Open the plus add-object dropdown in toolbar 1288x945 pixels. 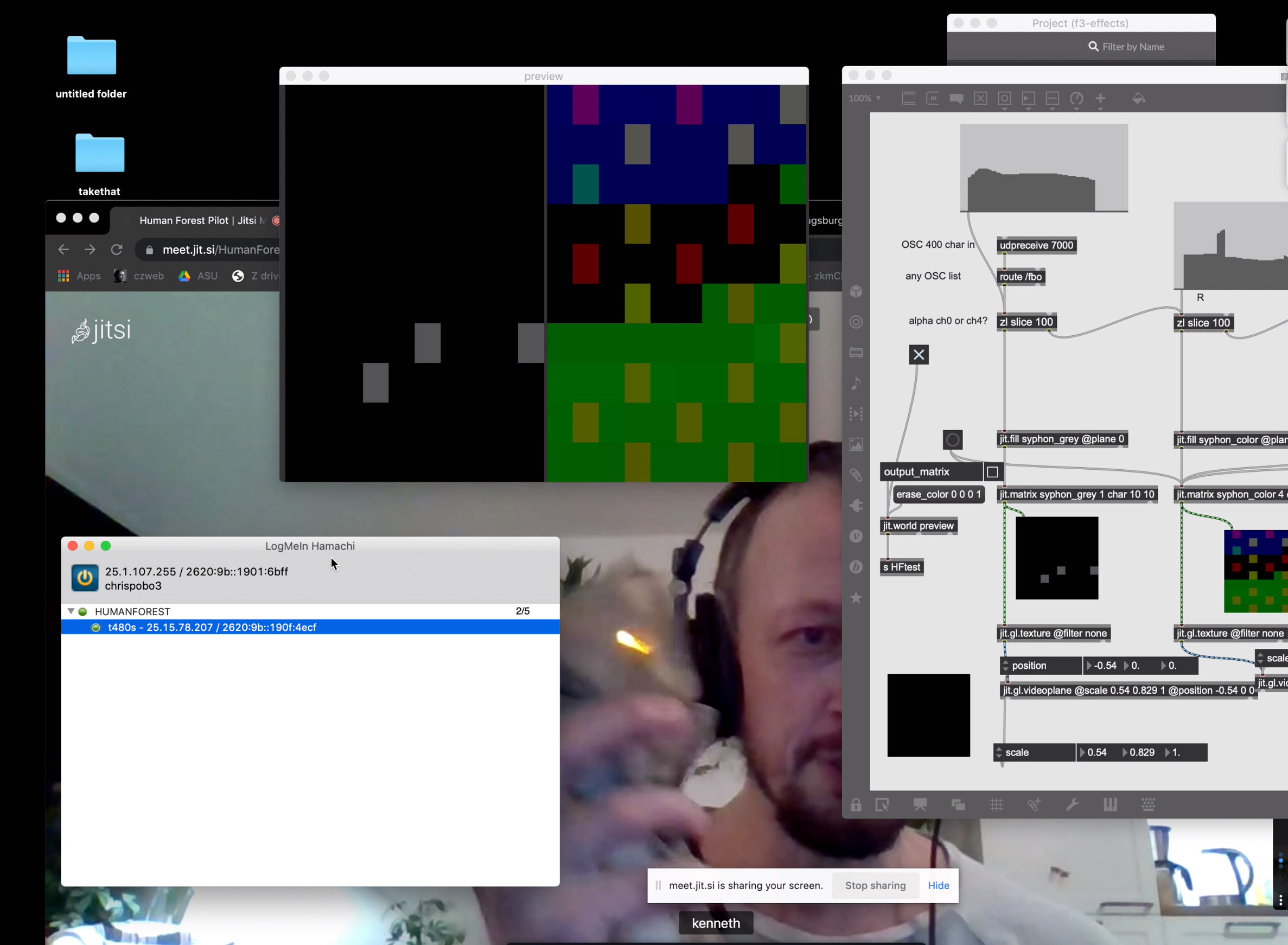click(1100, 98)
